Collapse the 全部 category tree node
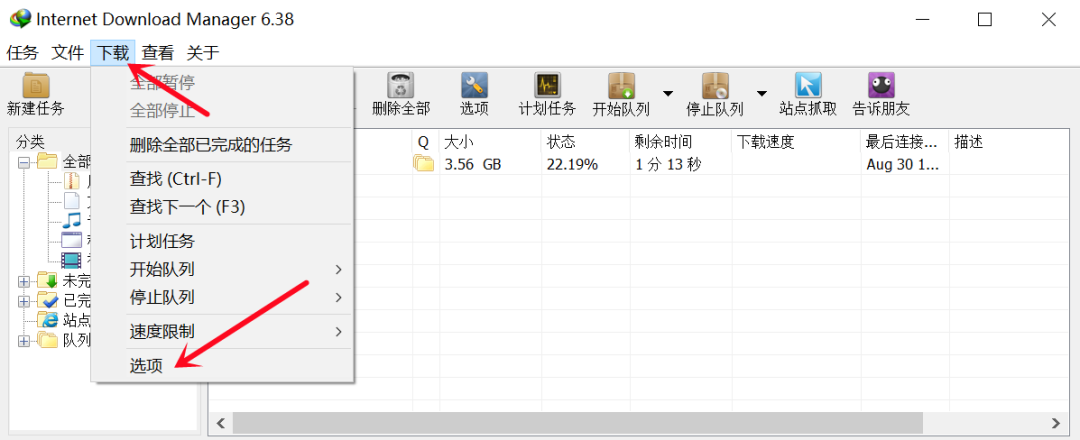This screenshot has width=1080, height=440. [24, 161]
